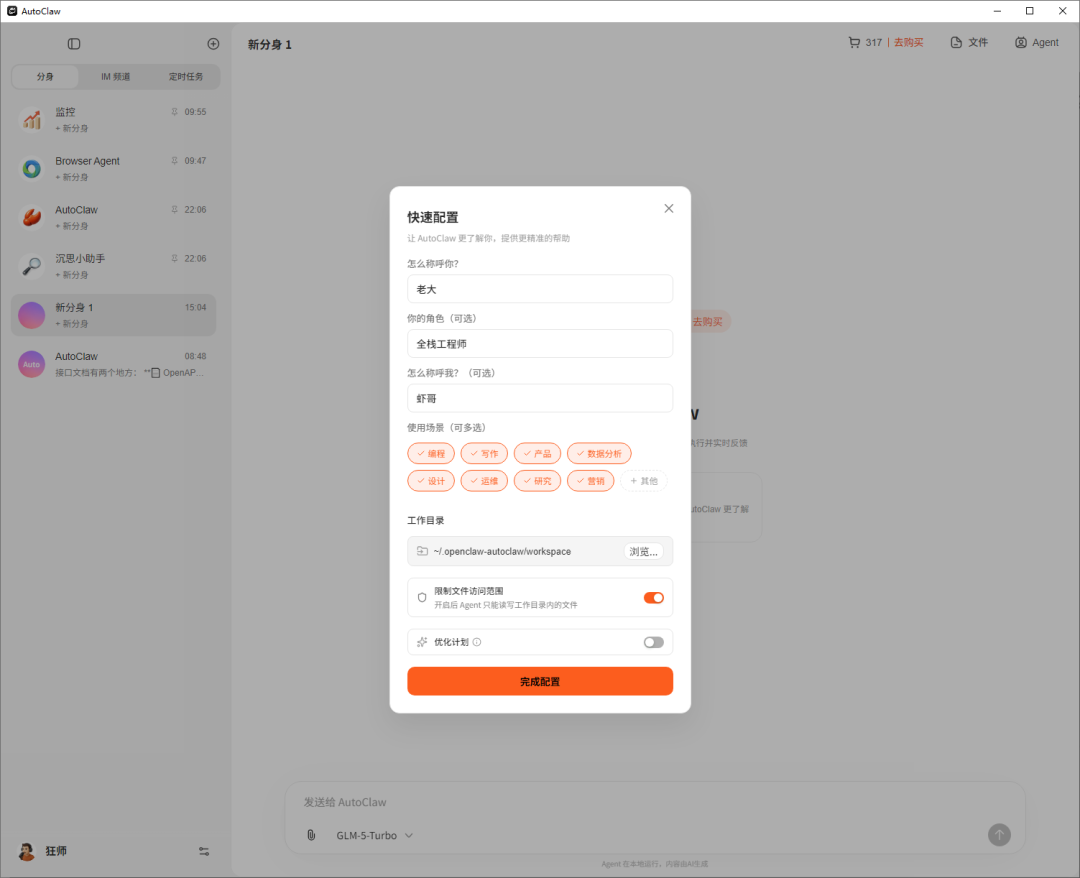Viewport: 1080px width, 878px height.
Task: Click the 去购买 badge behind dialog
Action: pyautogui.click(x=708, y=322)
